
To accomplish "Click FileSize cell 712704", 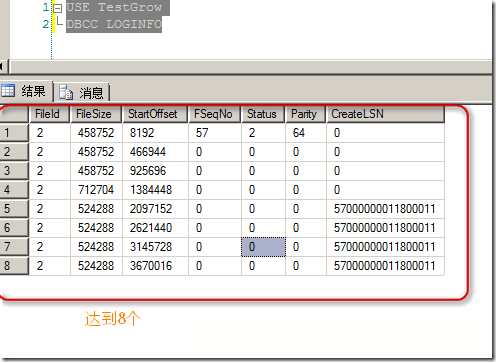I will (96, 190).
